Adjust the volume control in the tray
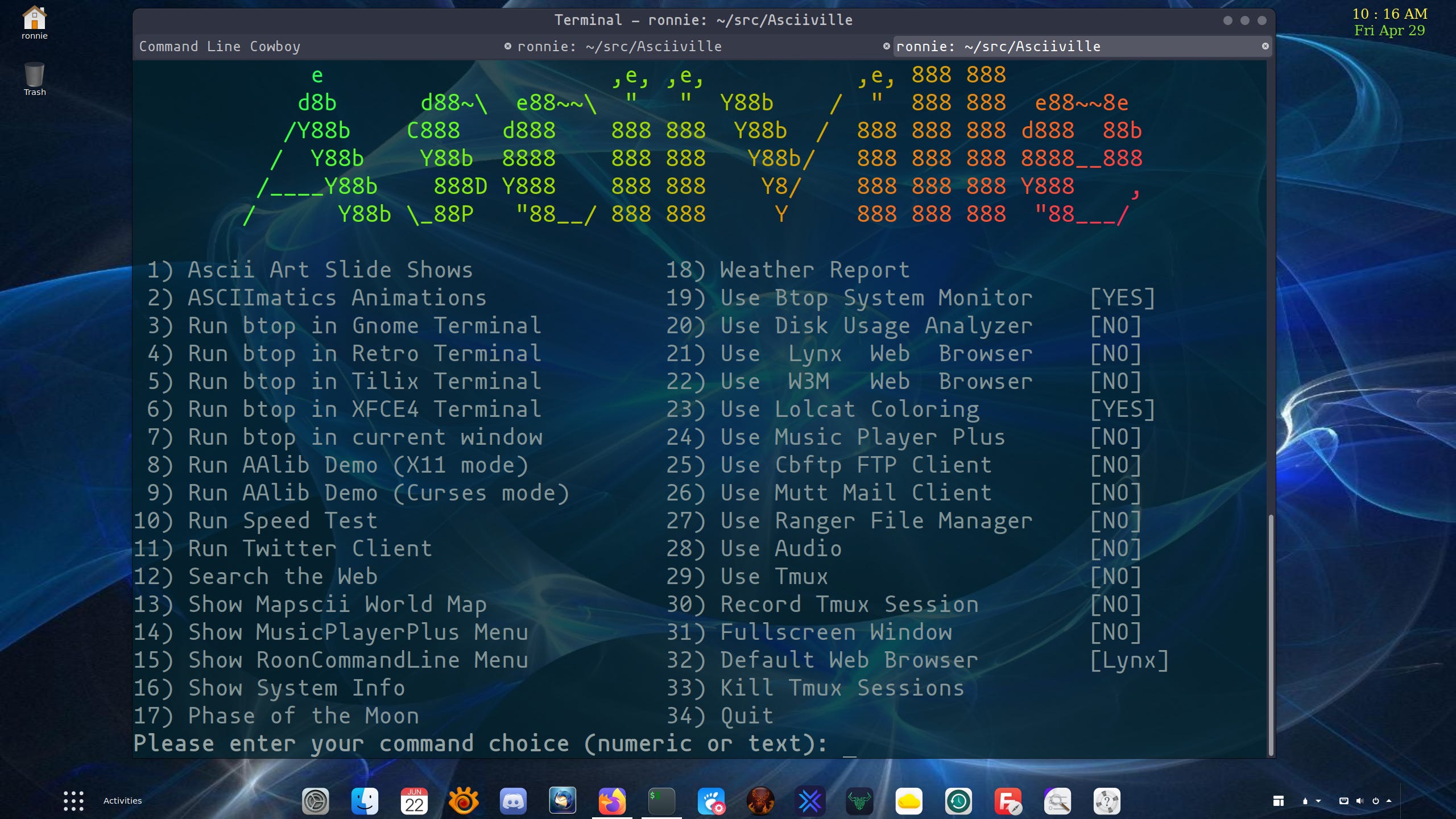The width and height of the screenshot is (1456, 819). (x=1360, y=801)
